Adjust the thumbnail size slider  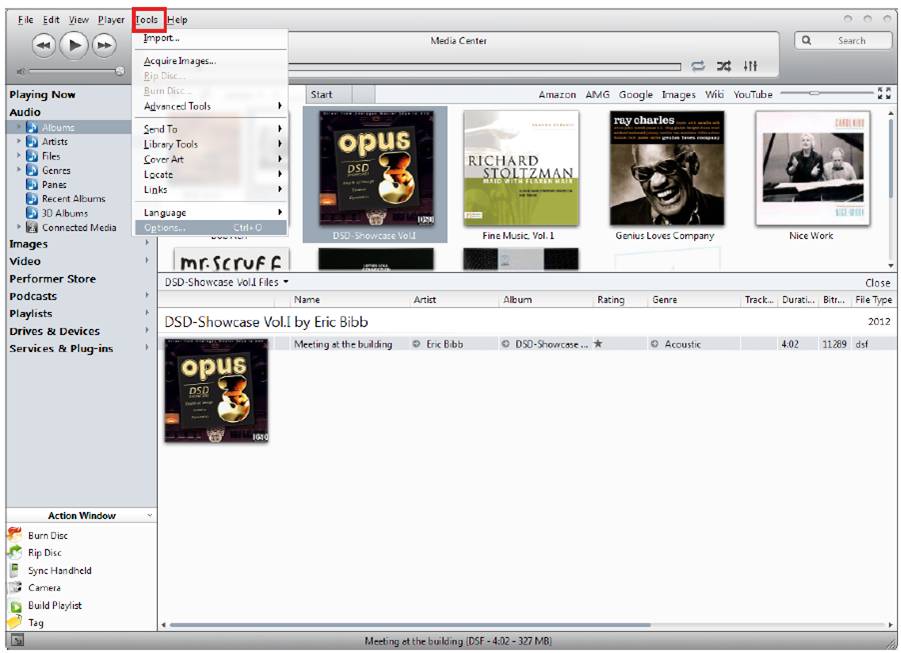pos(824,93)
